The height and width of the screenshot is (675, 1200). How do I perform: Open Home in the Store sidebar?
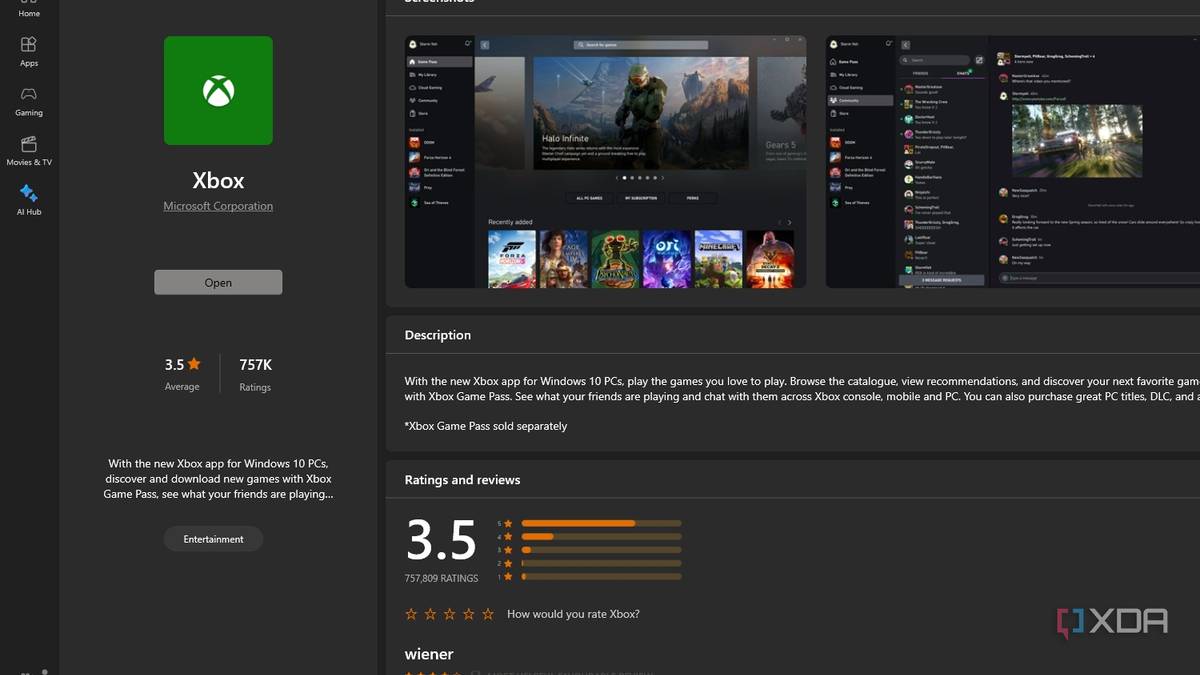pos(29,10)
